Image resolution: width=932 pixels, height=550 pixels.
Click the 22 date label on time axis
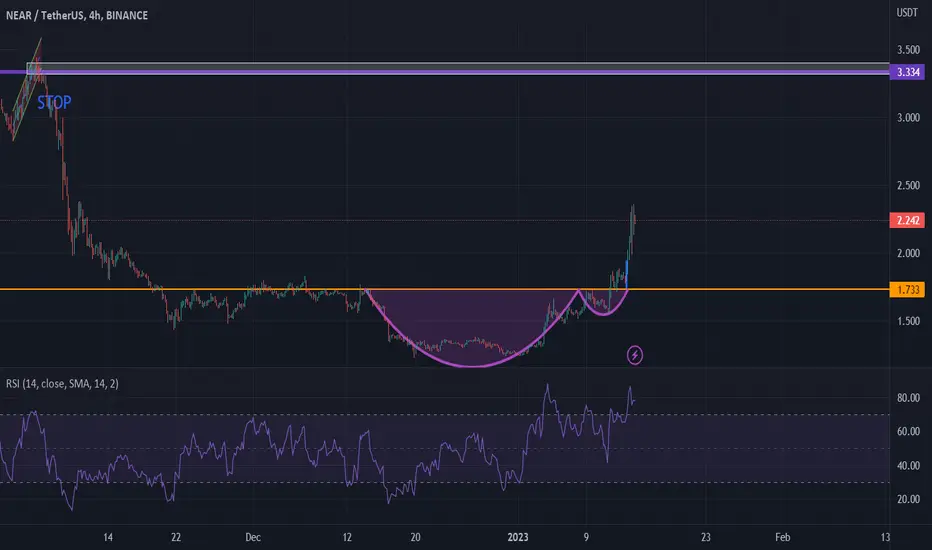(x=176, y=538)
